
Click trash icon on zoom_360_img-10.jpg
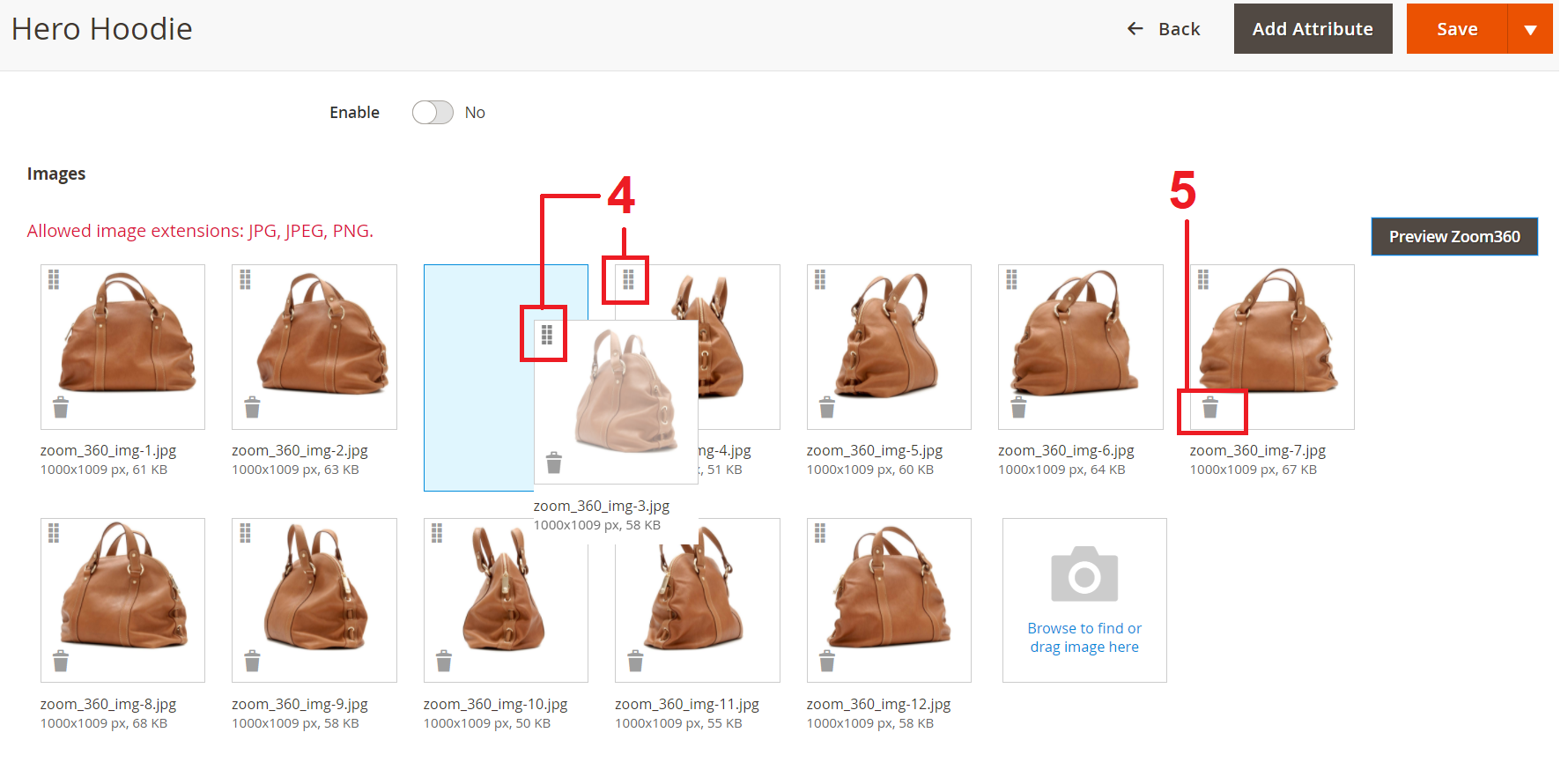pos(444,662)
